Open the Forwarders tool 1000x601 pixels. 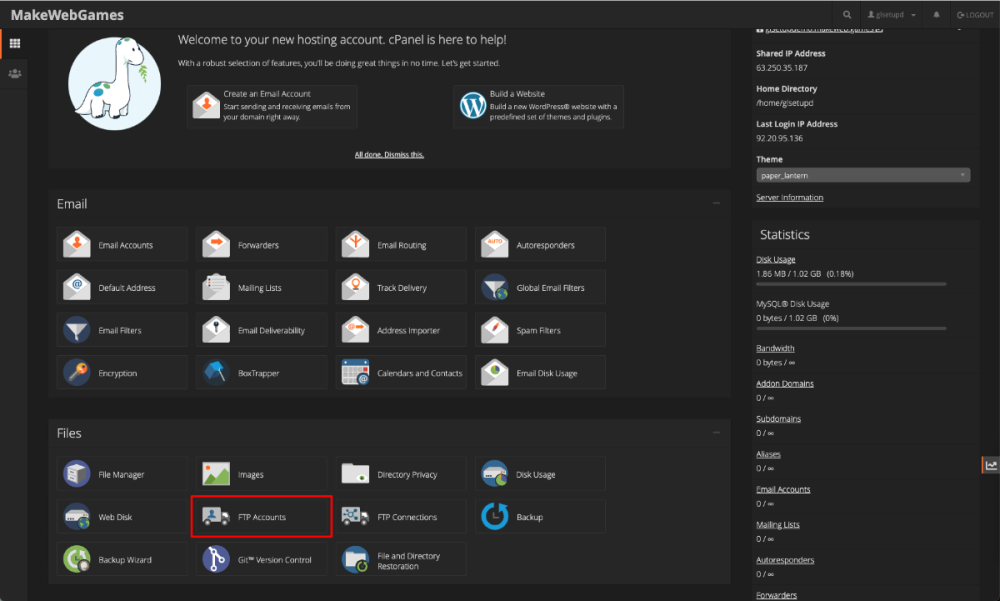(x=261, y=243)
